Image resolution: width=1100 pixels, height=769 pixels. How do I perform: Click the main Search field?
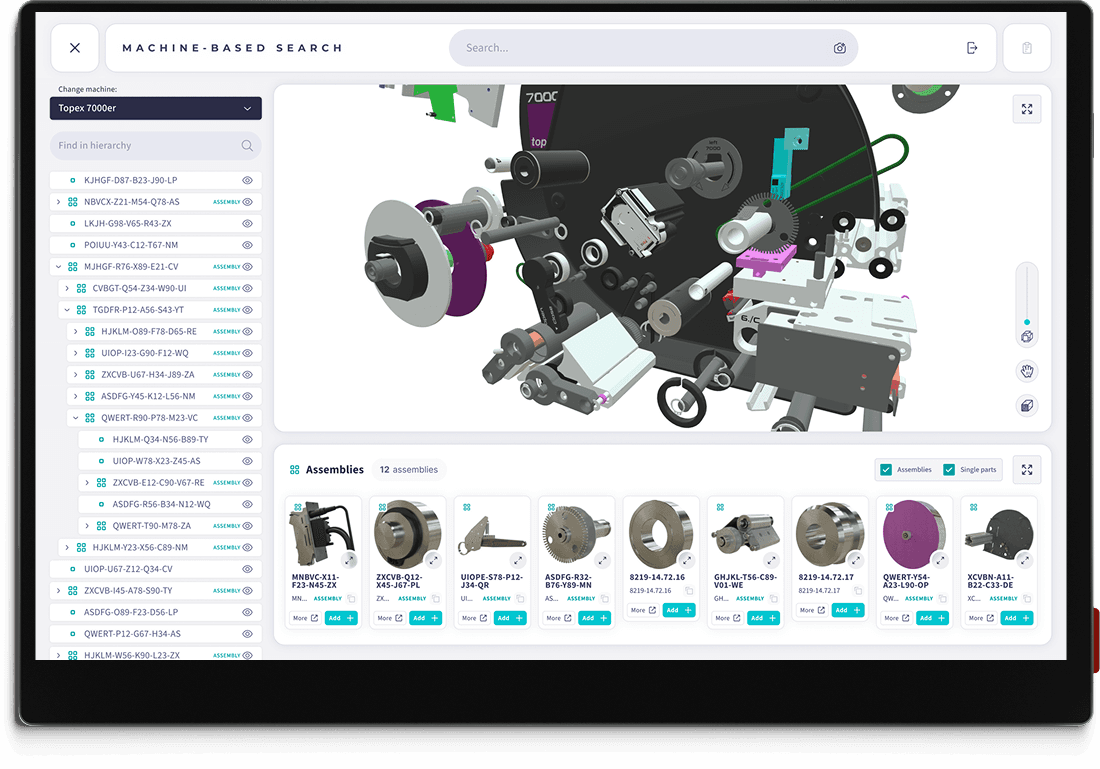coord(653,48)
